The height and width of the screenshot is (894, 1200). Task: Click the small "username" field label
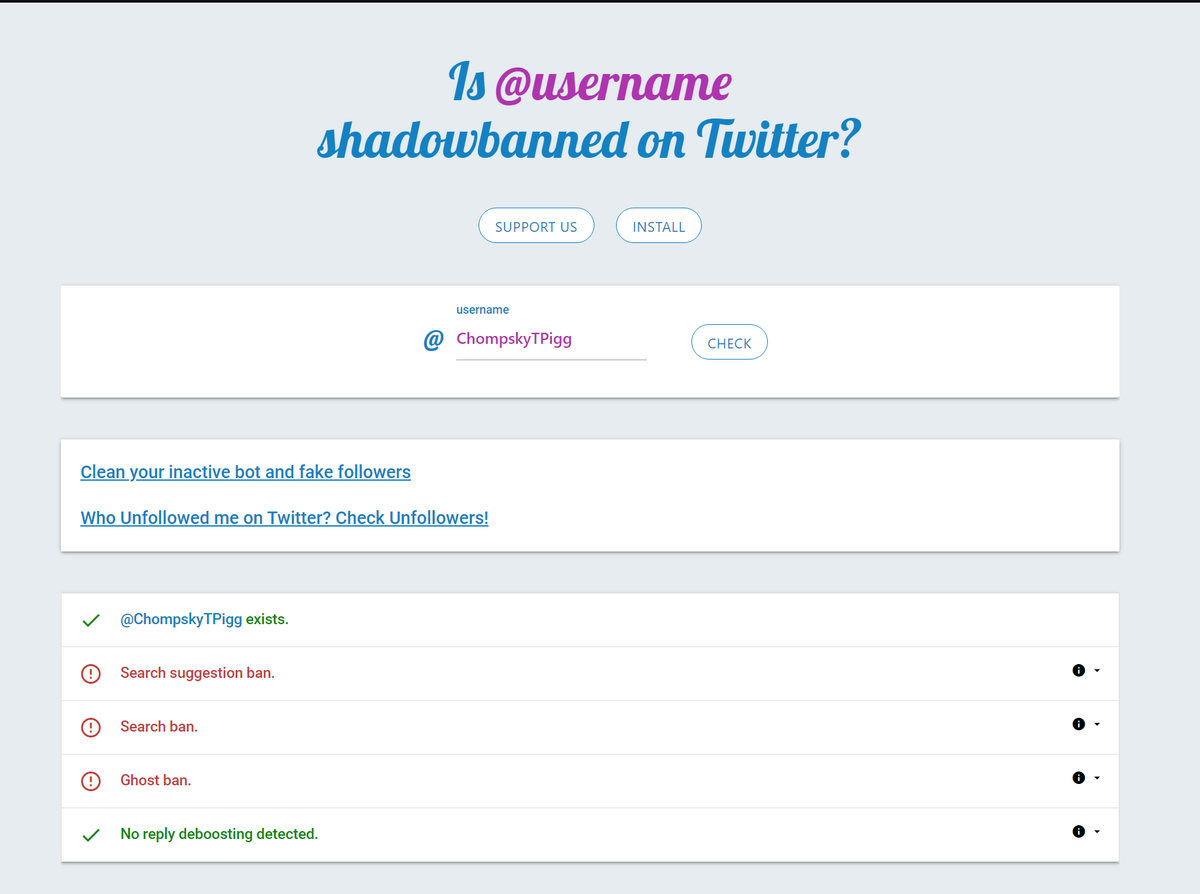(482, 310)
